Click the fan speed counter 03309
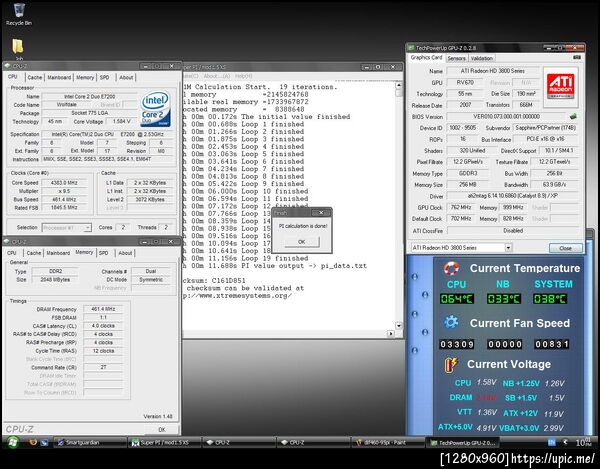 tap(457, 344)
